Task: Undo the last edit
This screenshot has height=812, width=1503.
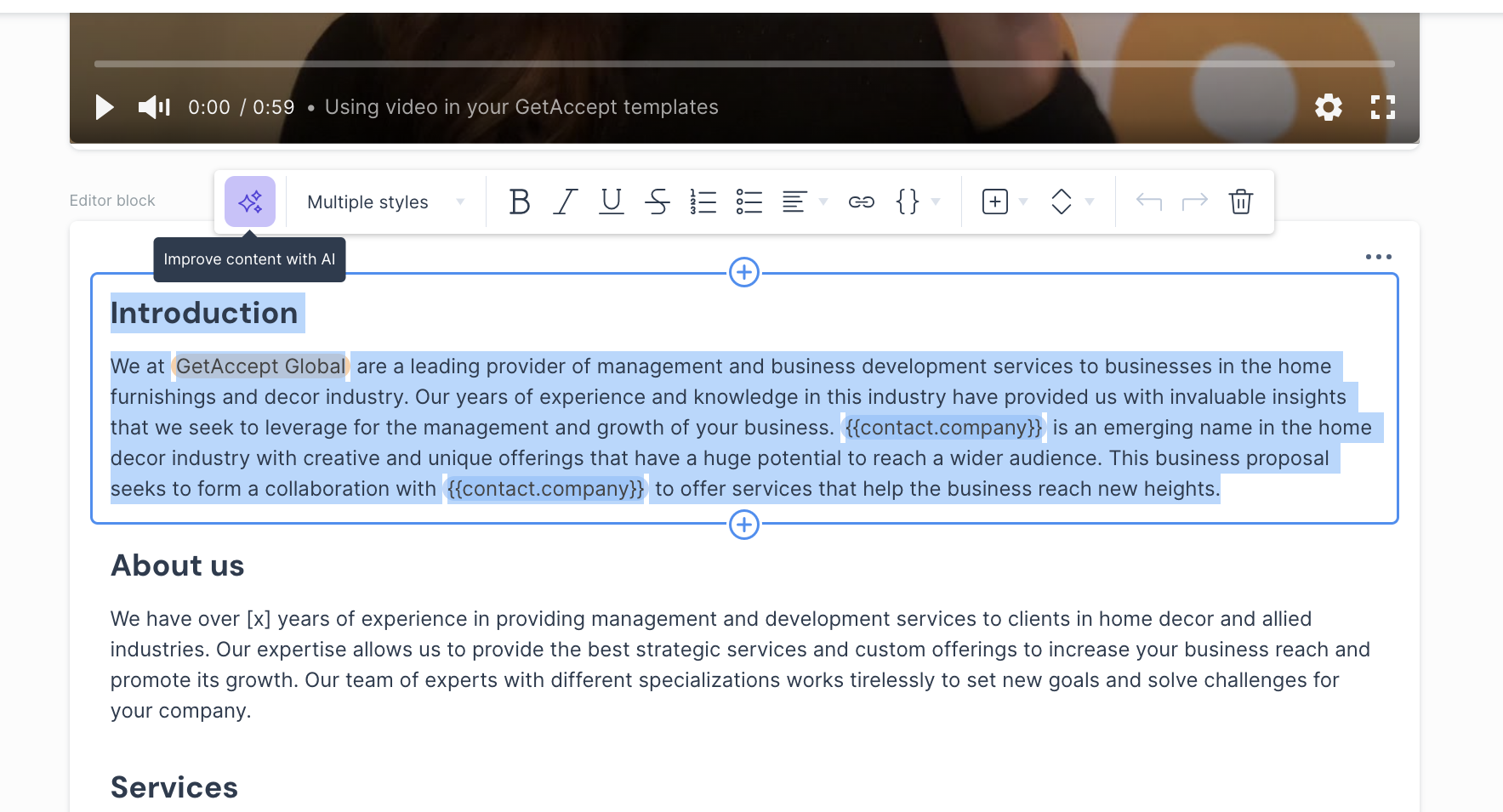Action: pyautogui.click(x=1148, y=202)
